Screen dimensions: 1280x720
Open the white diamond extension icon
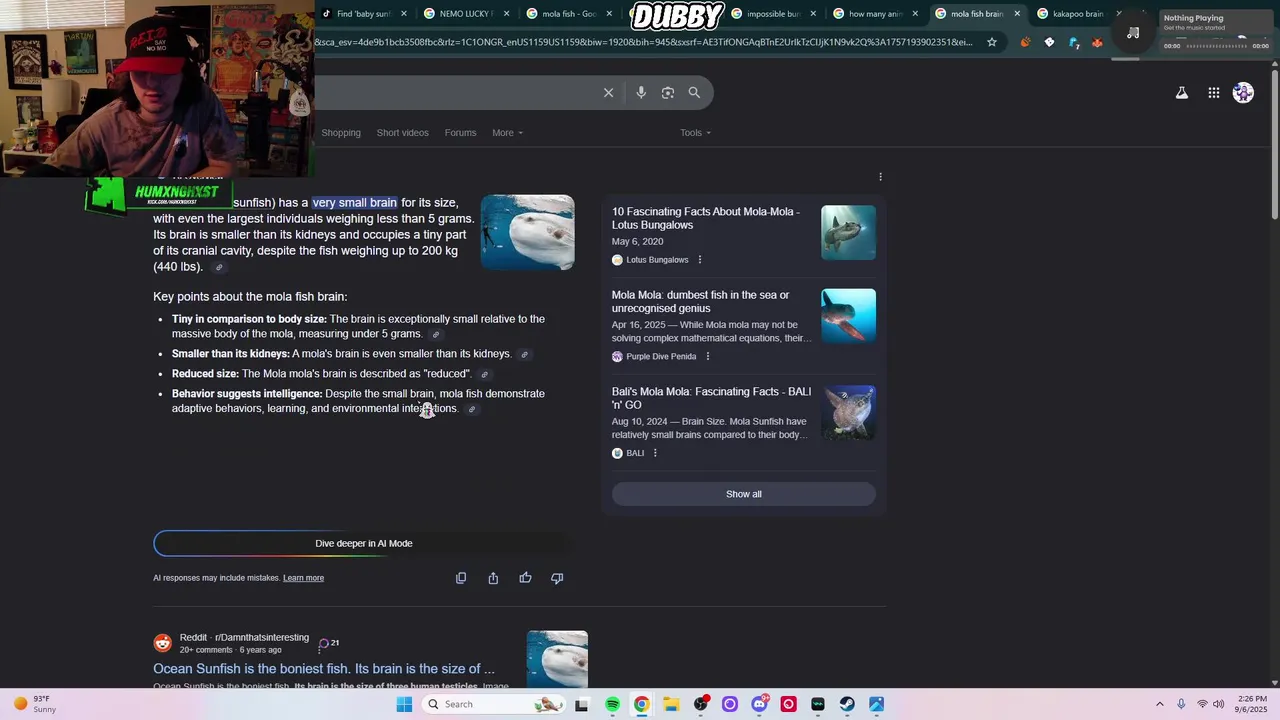click(x=1049, y=42)
